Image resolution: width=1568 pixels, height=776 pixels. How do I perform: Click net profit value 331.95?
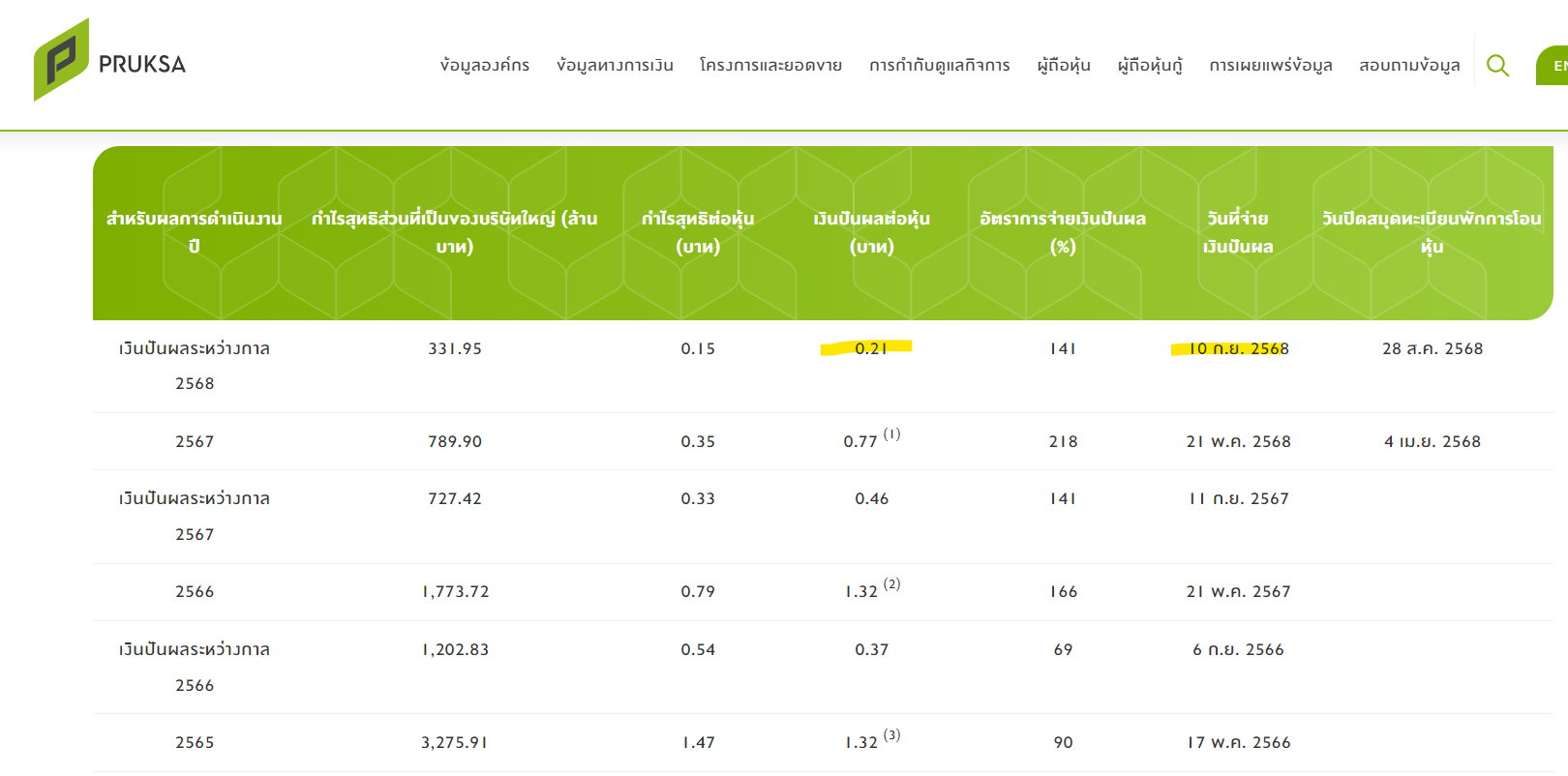455,348
